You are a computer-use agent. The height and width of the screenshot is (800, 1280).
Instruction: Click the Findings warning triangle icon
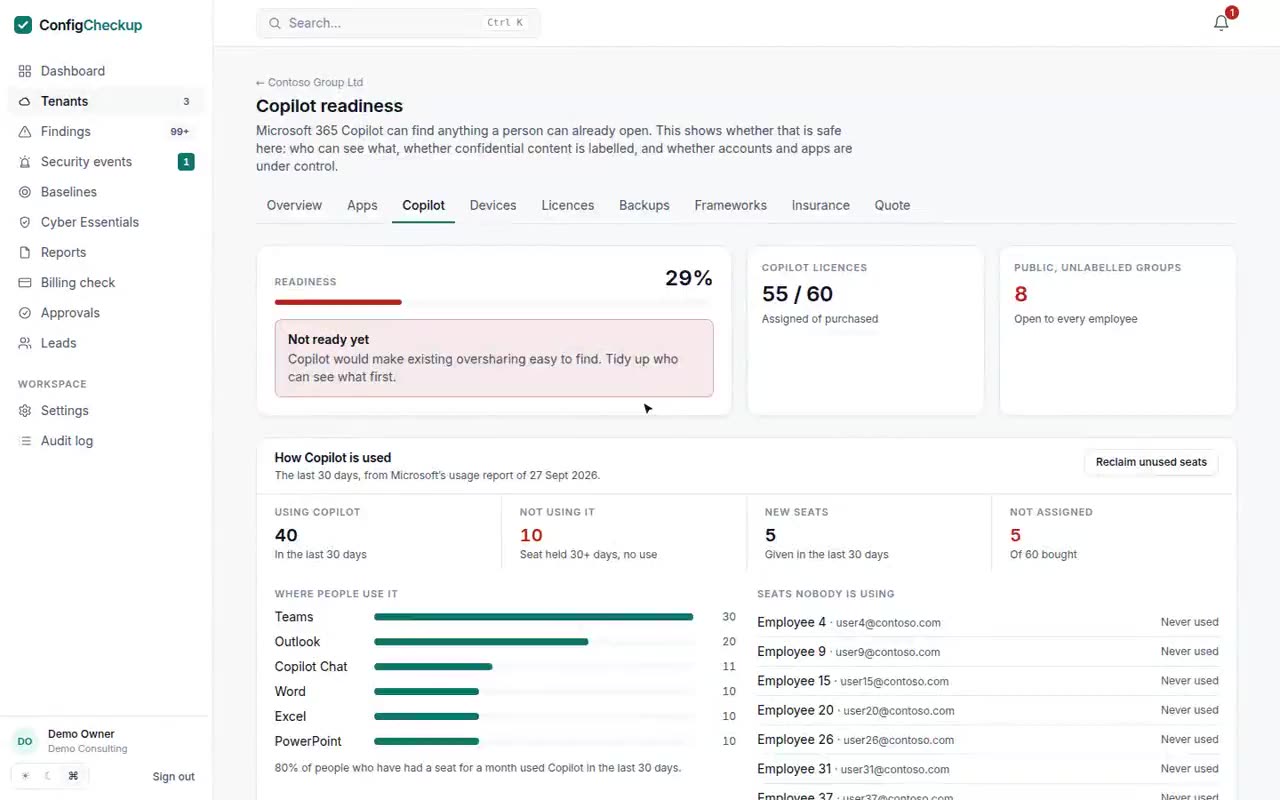25,131
